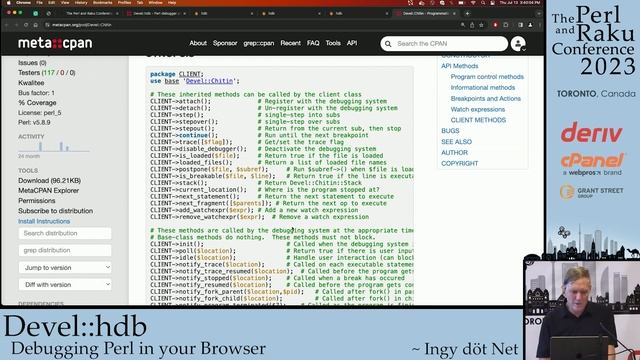This screenshot has height=360, width=640.
Task: Click the browser address bar URL
Action: pyautogui.click(x=82, y=25)
